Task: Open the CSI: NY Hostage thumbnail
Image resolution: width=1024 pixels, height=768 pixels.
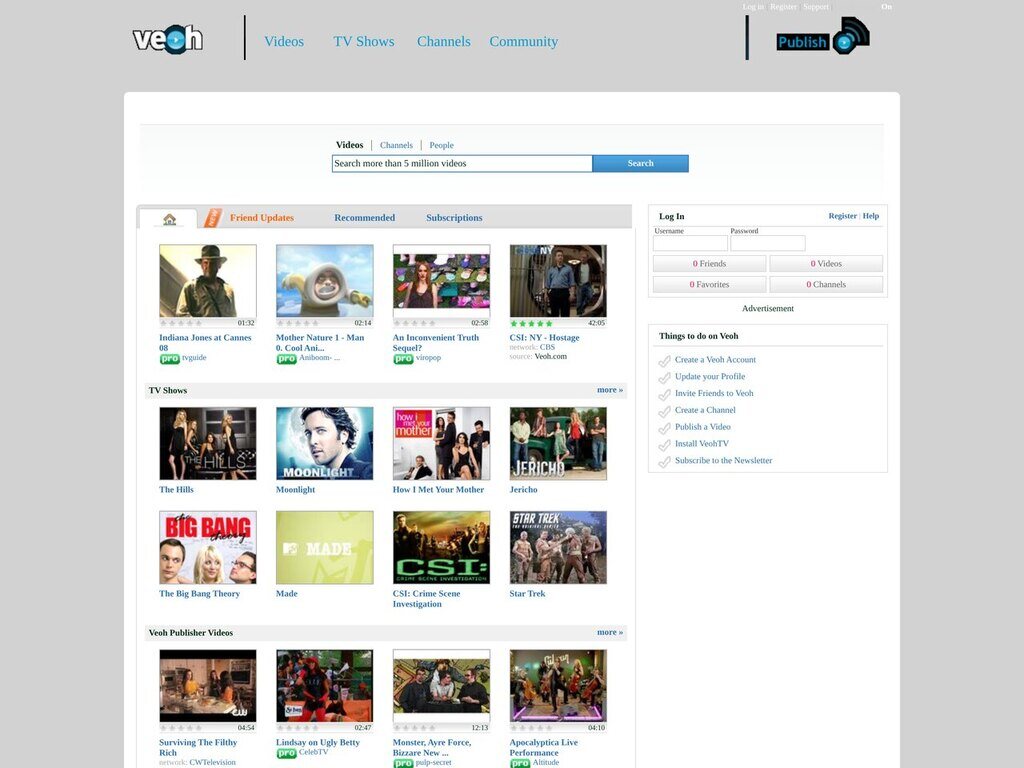Action: [x=558, y=281]
